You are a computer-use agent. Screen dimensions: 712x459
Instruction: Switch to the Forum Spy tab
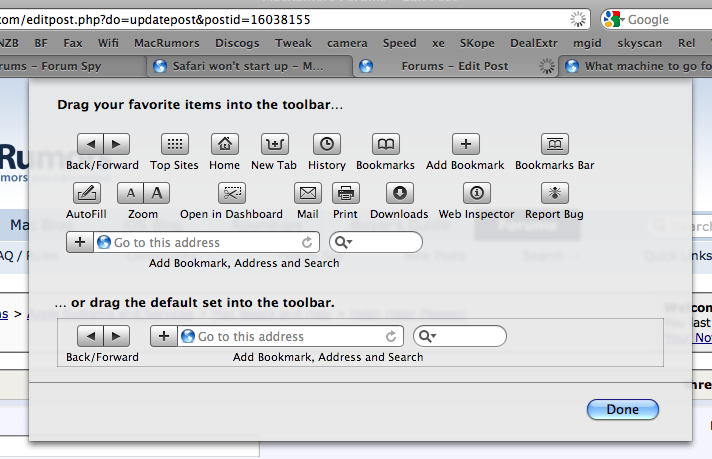coord(71,66)
